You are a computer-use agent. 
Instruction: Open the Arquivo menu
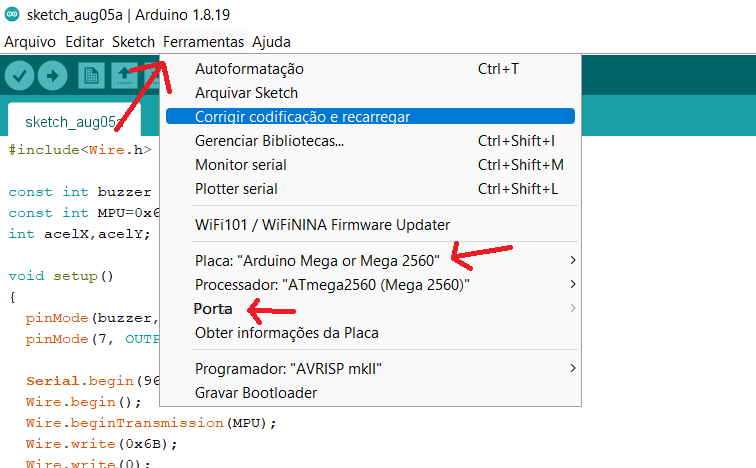click(x=30, y=42)
